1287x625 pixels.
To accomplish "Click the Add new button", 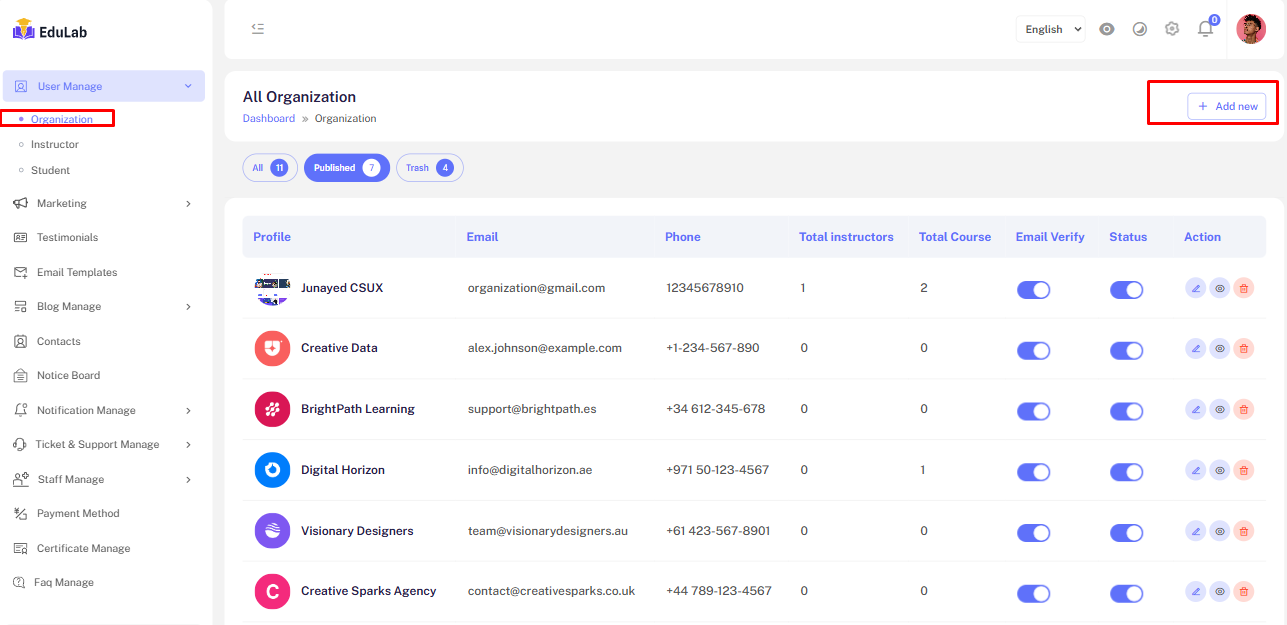I will click(1226, 106).
